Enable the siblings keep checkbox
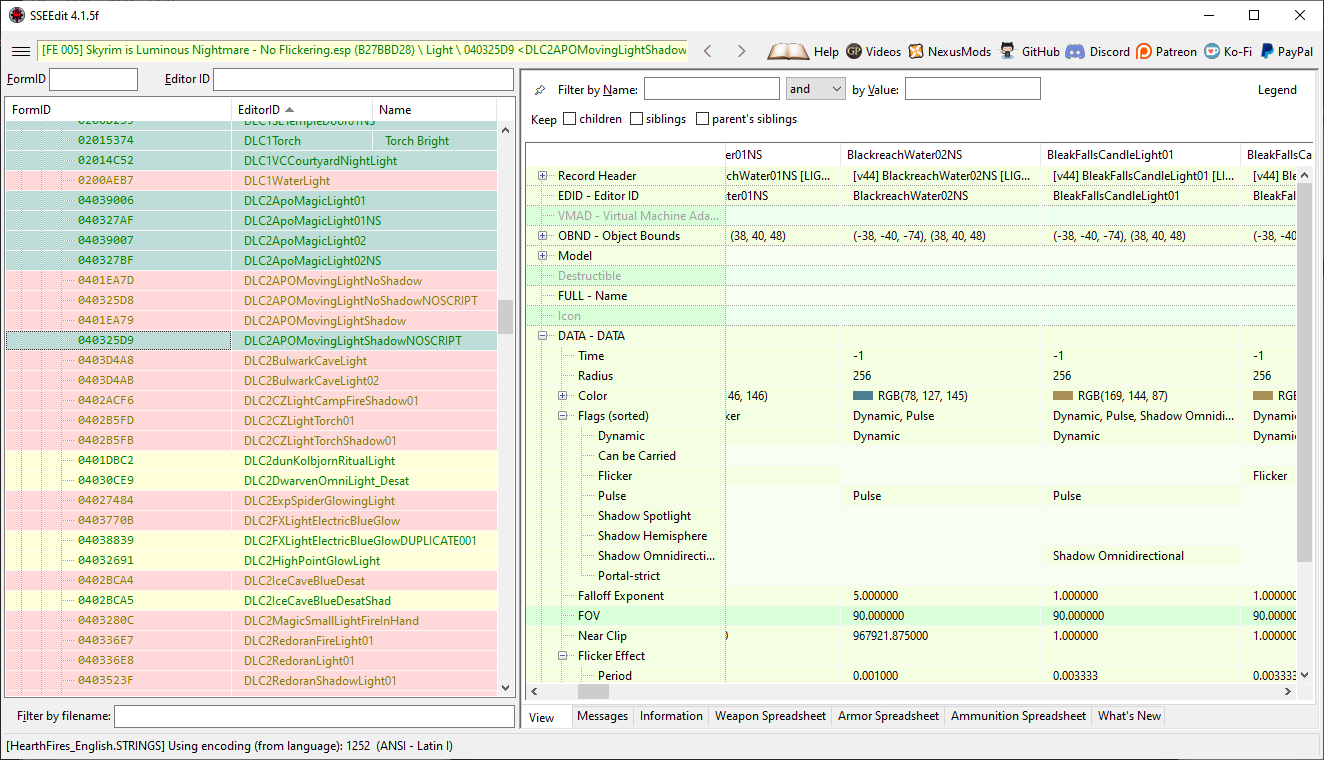This screenshot has height=760, width=1324. 637,119
